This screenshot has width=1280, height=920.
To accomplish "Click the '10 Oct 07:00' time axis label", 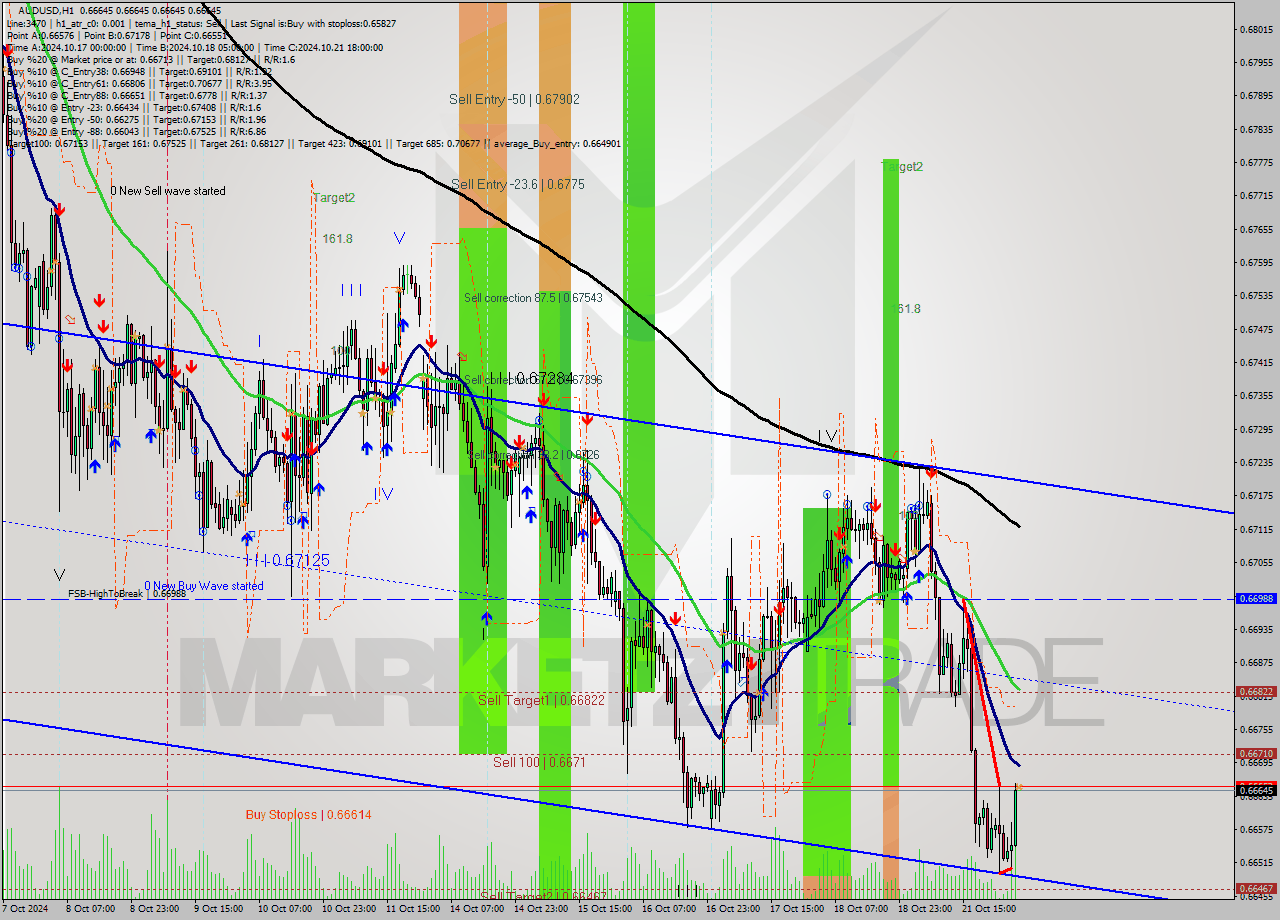I will click(x=284, y=910).
